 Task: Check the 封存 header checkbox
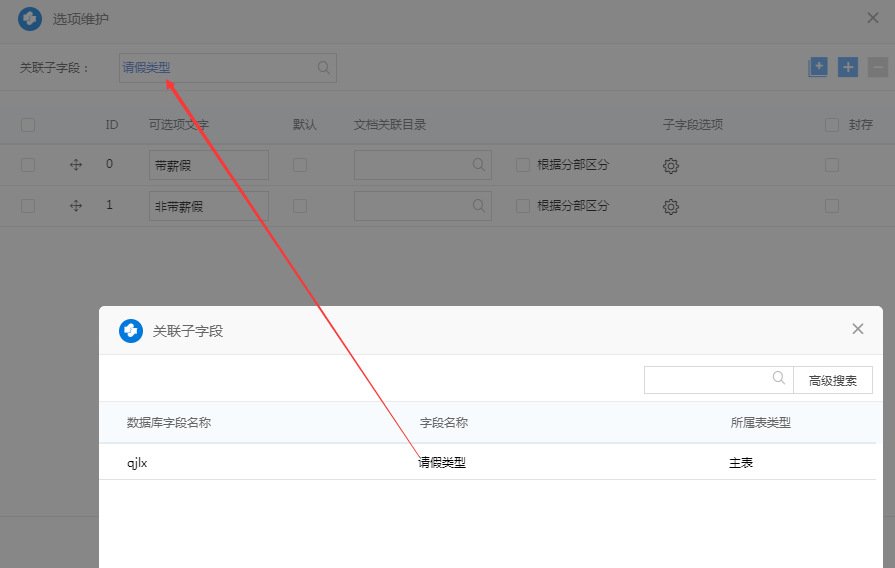point(832,125)
